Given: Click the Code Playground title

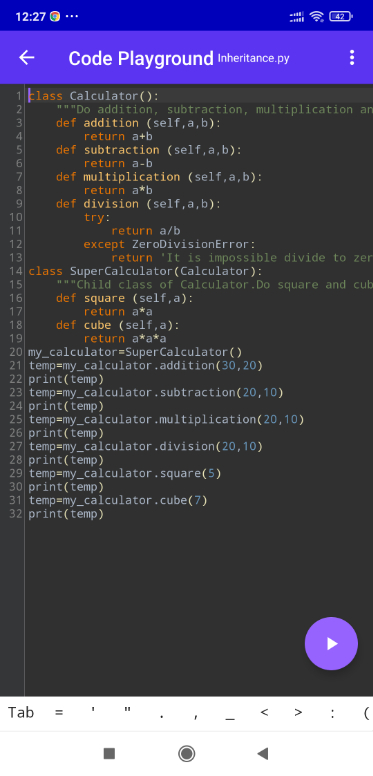Looking at the screenshot, I should (141, 58).
